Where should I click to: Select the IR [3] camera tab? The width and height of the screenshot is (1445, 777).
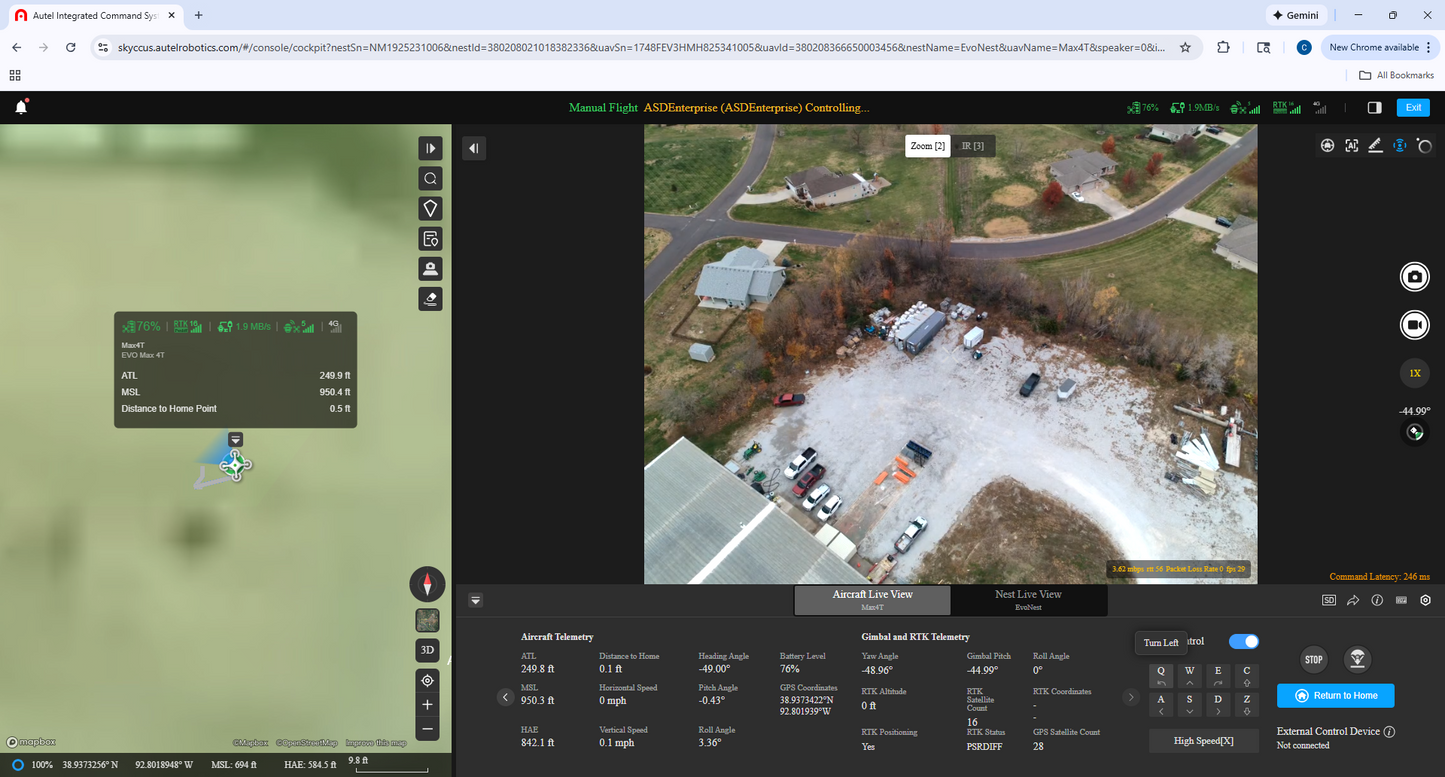tap(972, 146)
